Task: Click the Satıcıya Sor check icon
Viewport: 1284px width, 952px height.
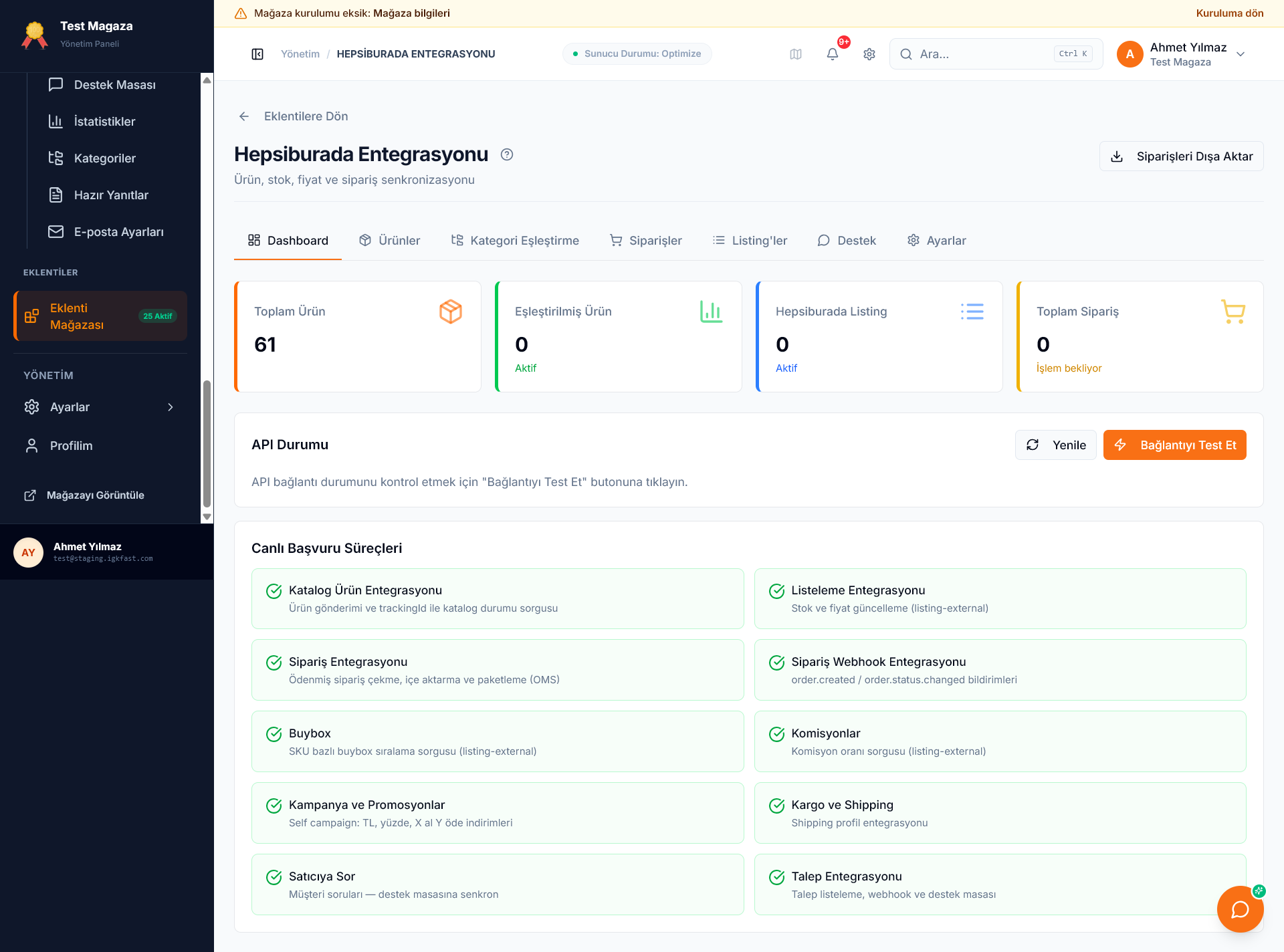Action: (274, 877)
